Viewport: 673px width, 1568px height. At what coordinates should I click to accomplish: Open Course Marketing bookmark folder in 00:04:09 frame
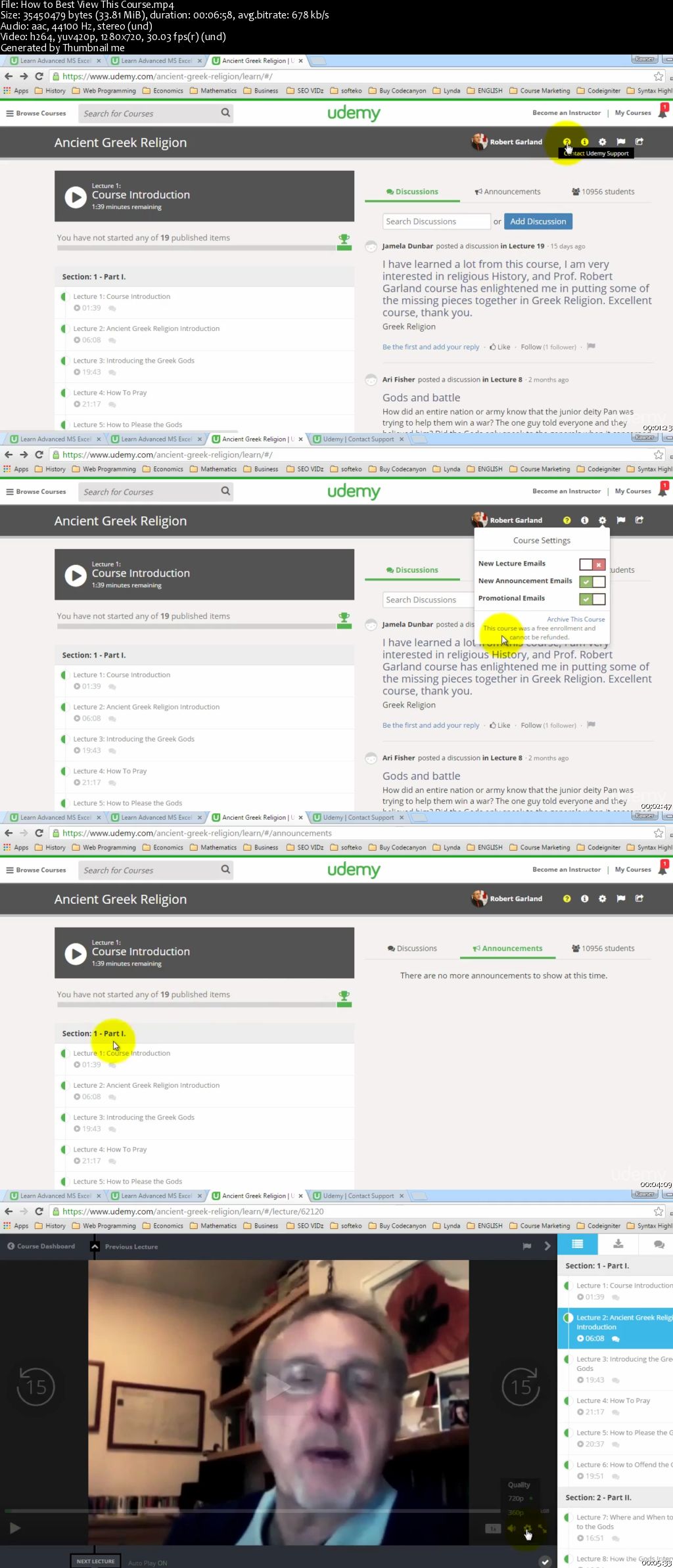pyautogui.click(x=540, y=847)
